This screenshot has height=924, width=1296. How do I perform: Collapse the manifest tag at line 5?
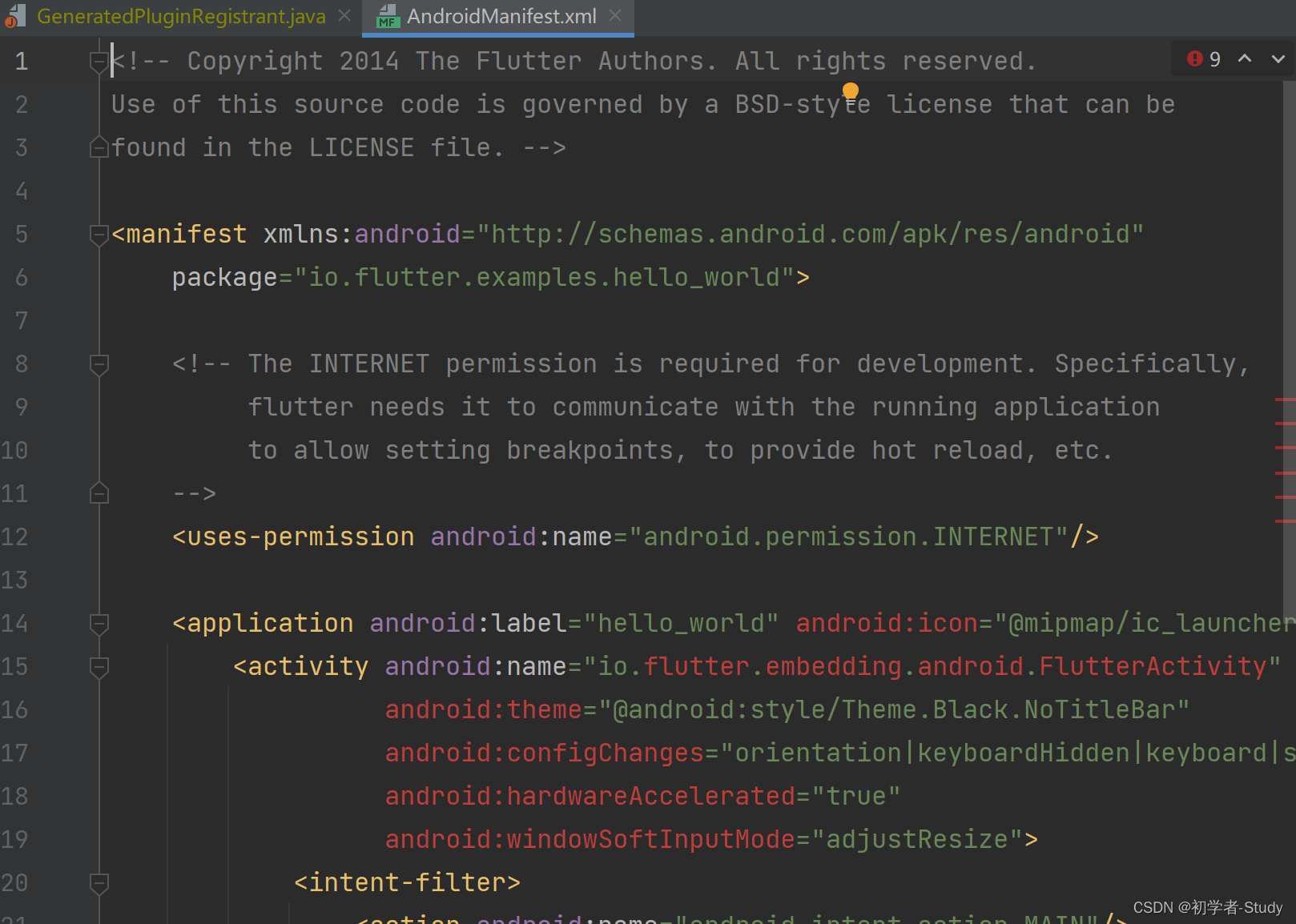99,235
